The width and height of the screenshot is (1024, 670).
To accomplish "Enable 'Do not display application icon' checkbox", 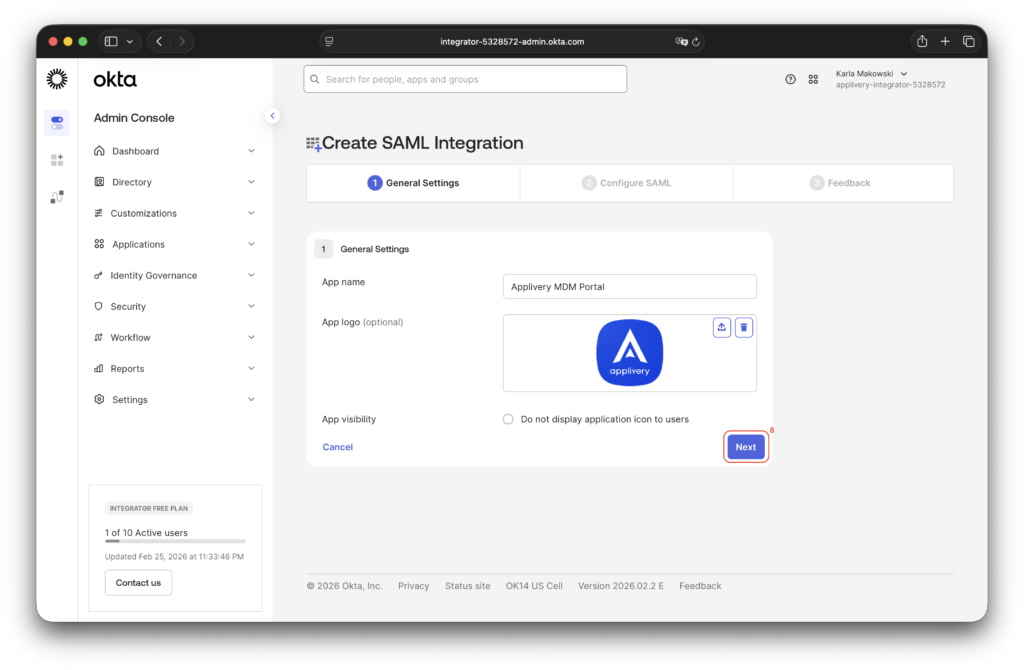I will click(508, 419).
